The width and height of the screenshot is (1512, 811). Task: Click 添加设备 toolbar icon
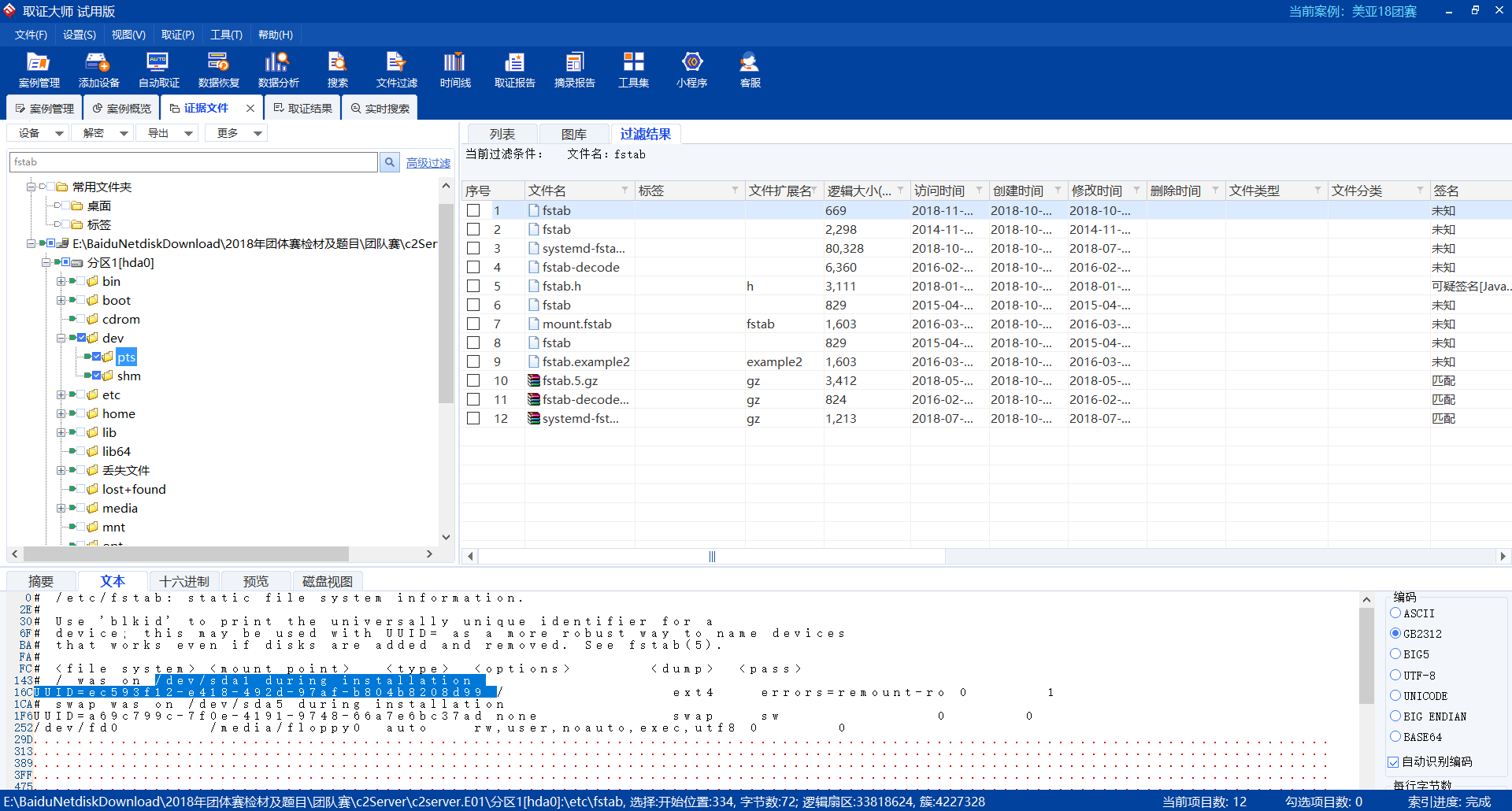(98, 70)
